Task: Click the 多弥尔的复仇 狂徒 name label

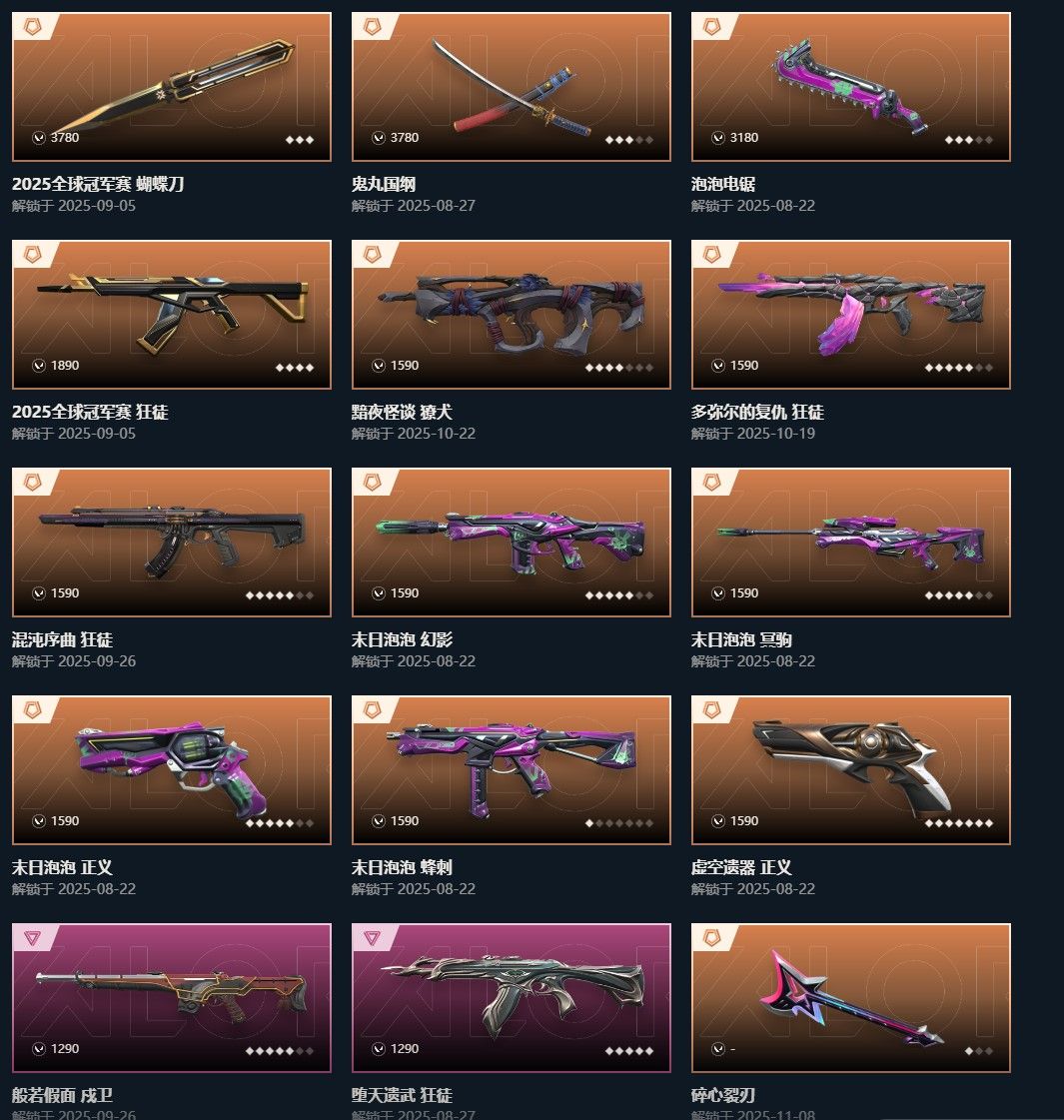Action: (757, 413)
